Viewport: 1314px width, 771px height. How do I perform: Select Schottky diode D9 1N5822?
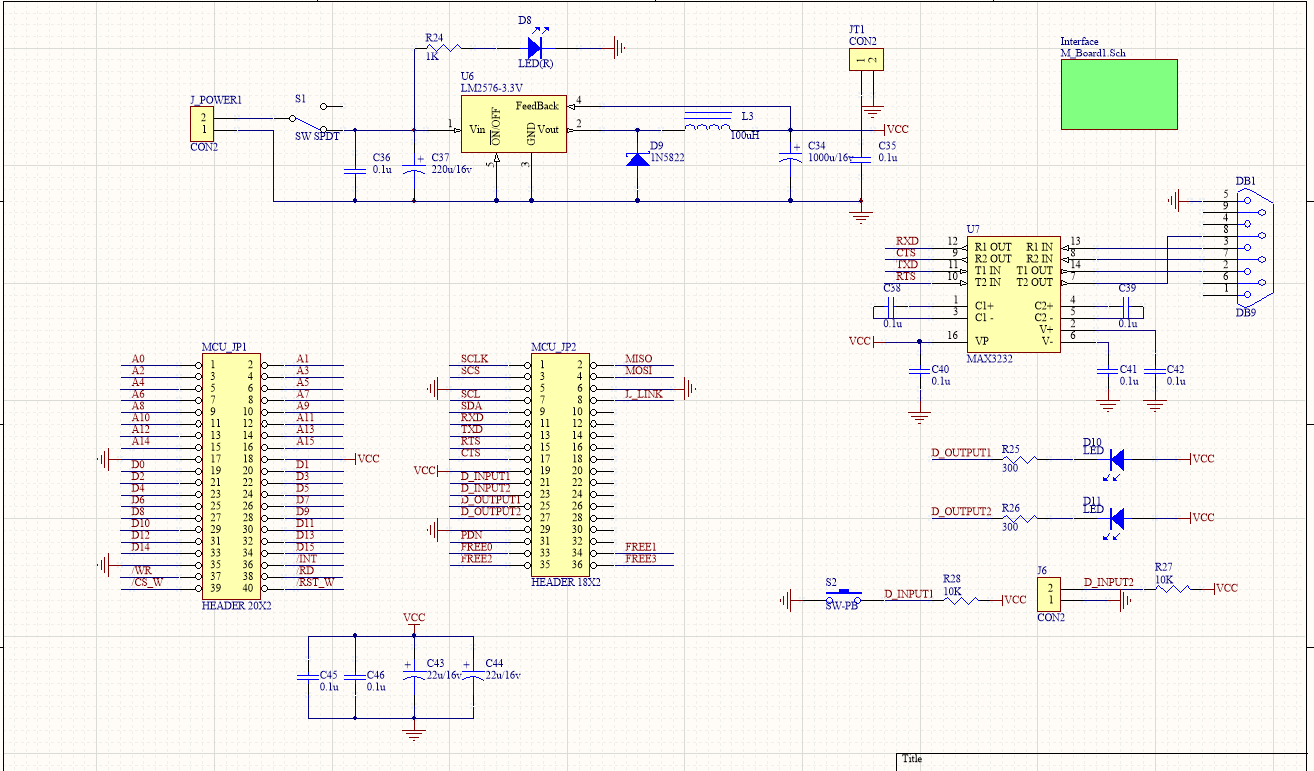[637, 159]
